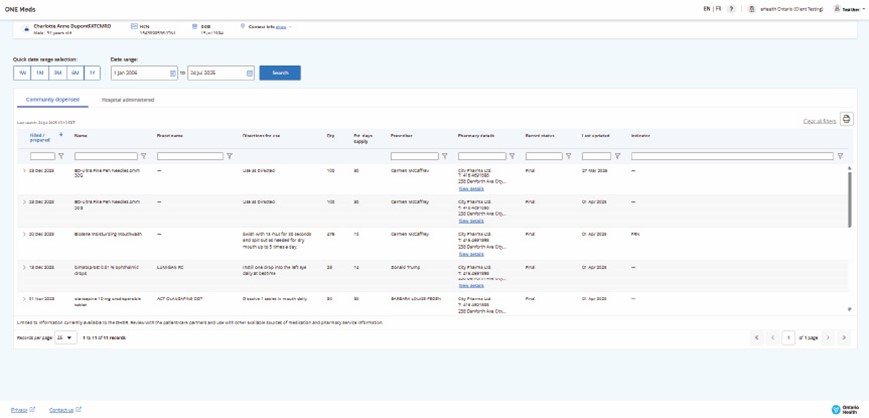Go to the last page arrow
Image resolution: width=869 pixels, height=418 pixels.
pyautogui.click(x=844, y=338)
